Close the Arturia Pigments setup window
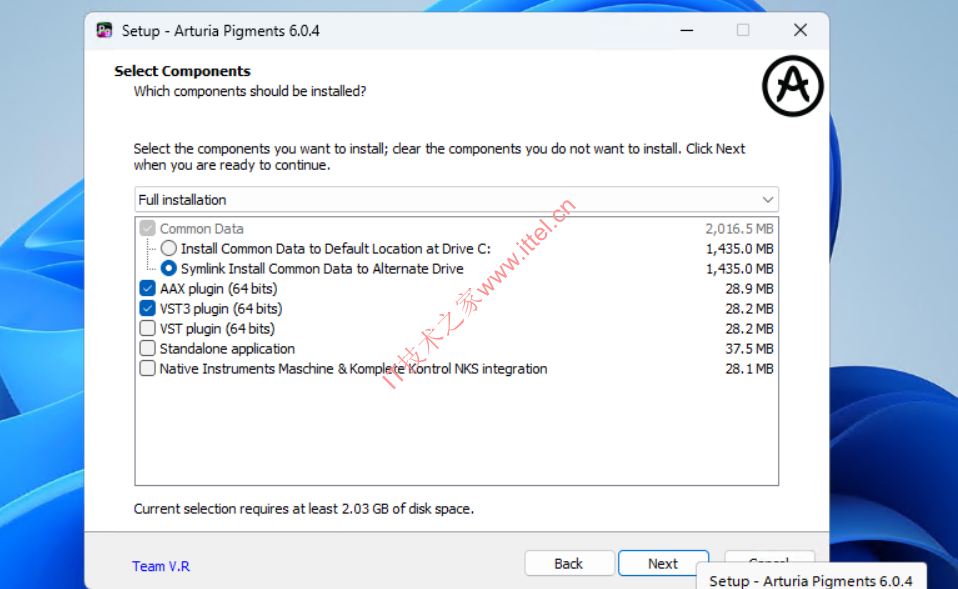 pyautogui.click(x=800, y=30)
